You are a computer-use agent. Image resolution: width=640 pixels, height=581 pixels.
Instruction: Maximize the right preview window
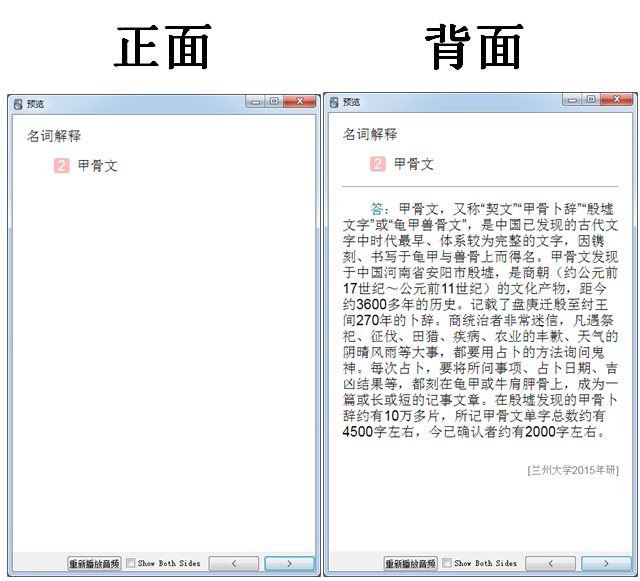591,99
